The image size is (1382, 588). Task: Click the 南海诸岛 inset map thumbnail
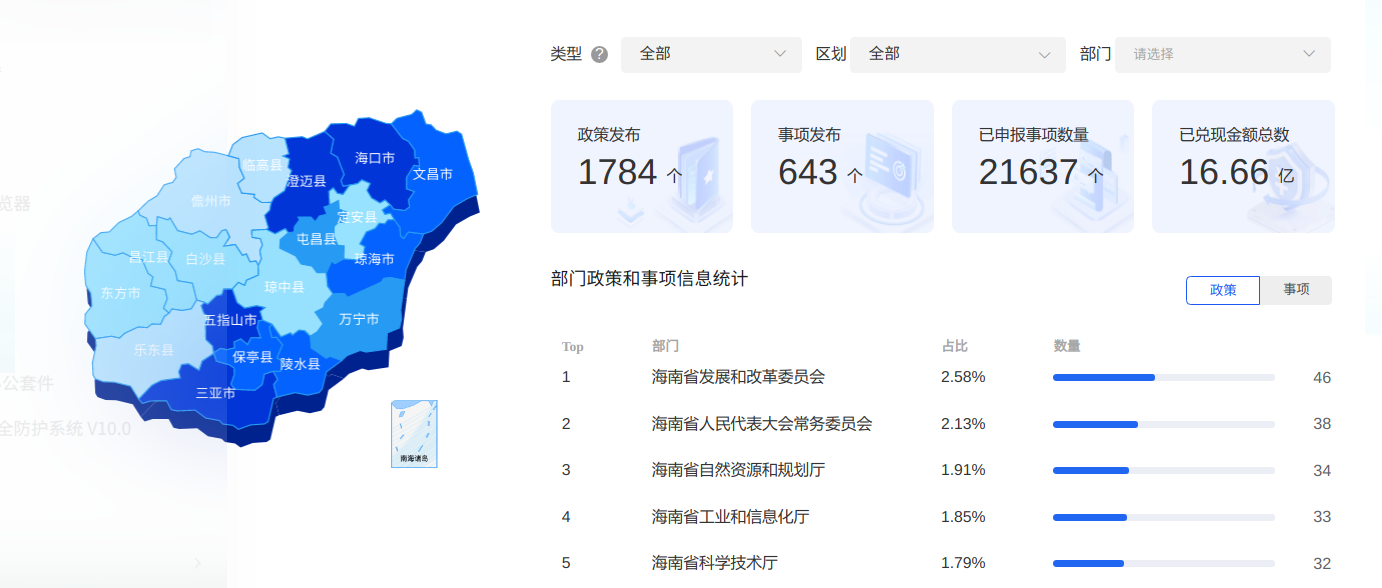(414, 434)
